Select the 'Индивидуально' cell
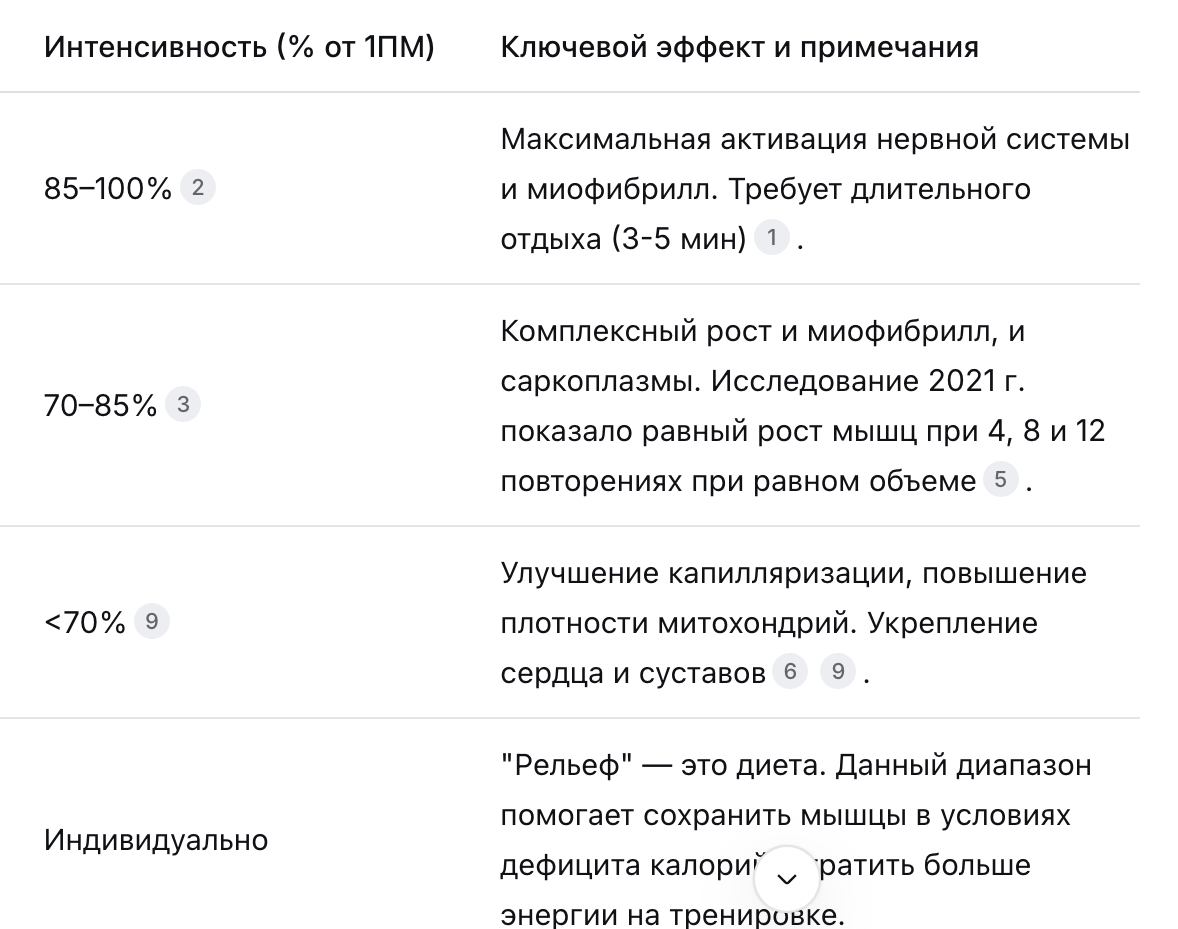Screen dimensions: 1178x929 coord(156,840)
